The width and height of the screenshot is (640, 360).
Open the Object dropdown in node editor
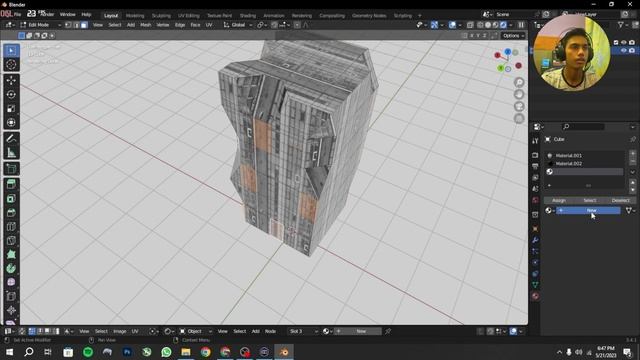pyautogui.click(x=196, y=331)
